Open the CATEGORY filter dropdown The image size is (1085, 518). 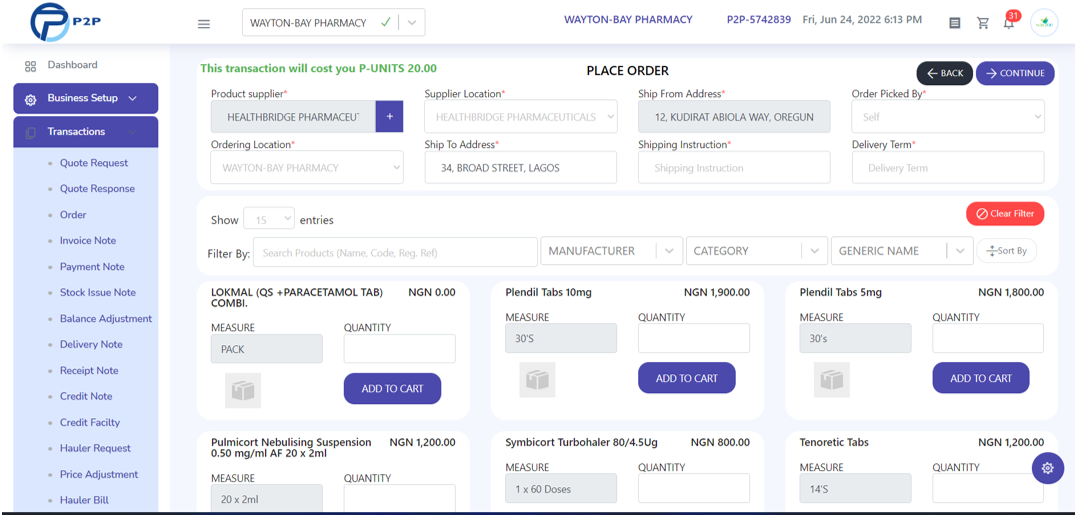[756, 251]
